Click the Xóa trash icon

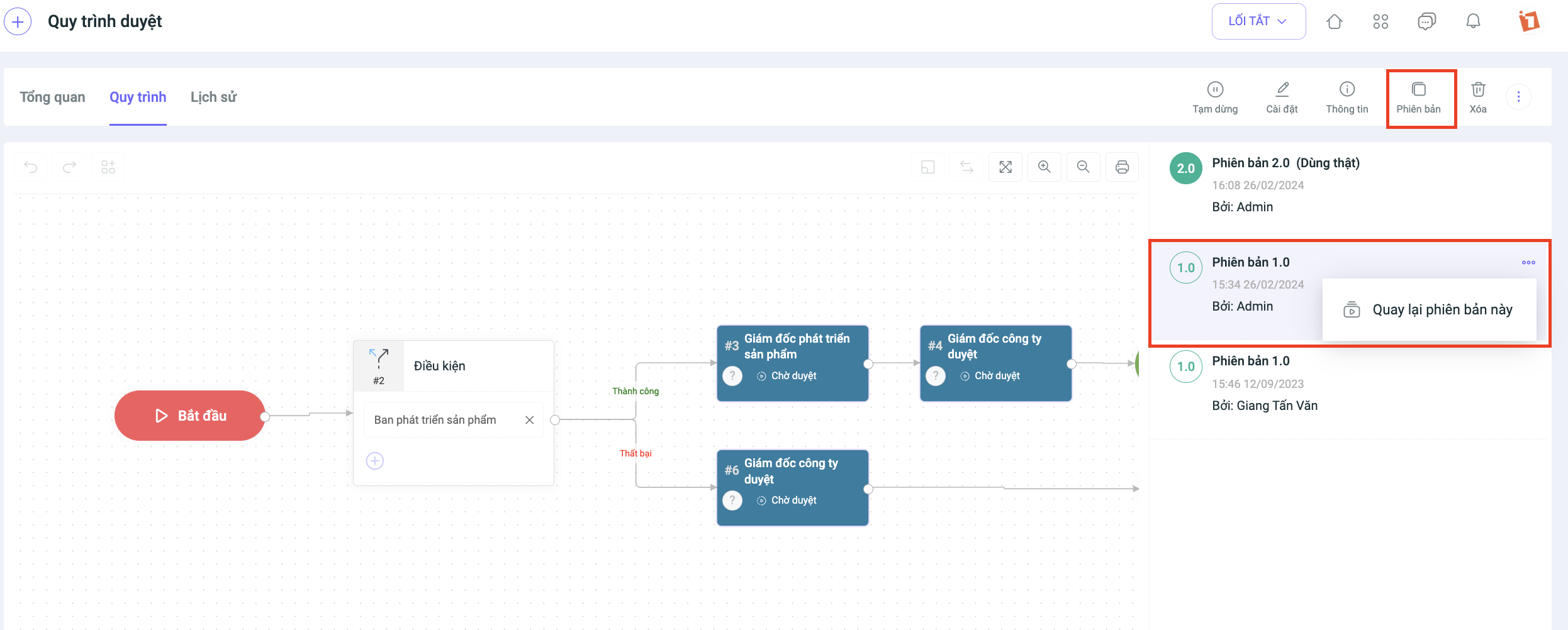(1478, 90)
